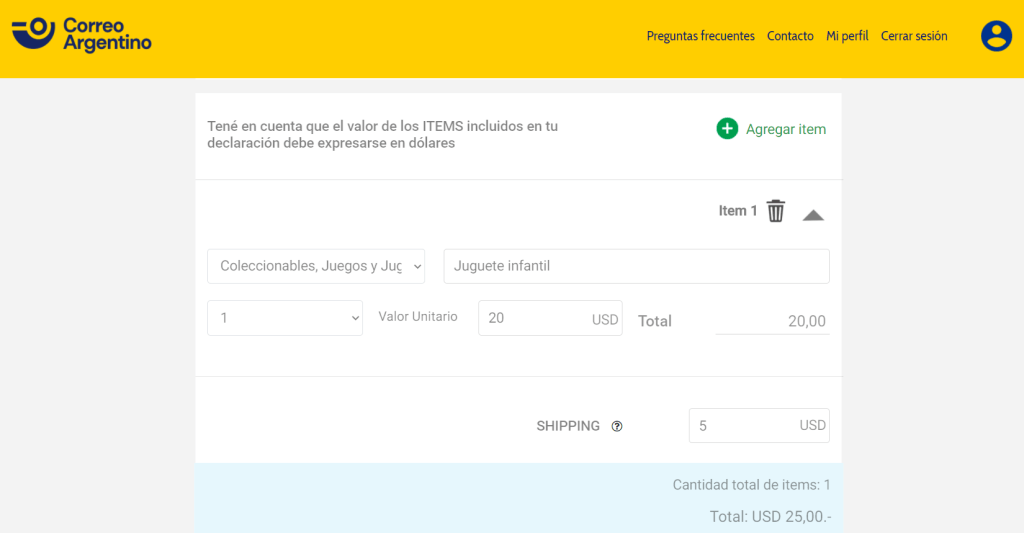Image resolution: width=1024 pixels, height=533 pixels.
Task: Open the user account avatar icon
Action: [x=996, y=36]
